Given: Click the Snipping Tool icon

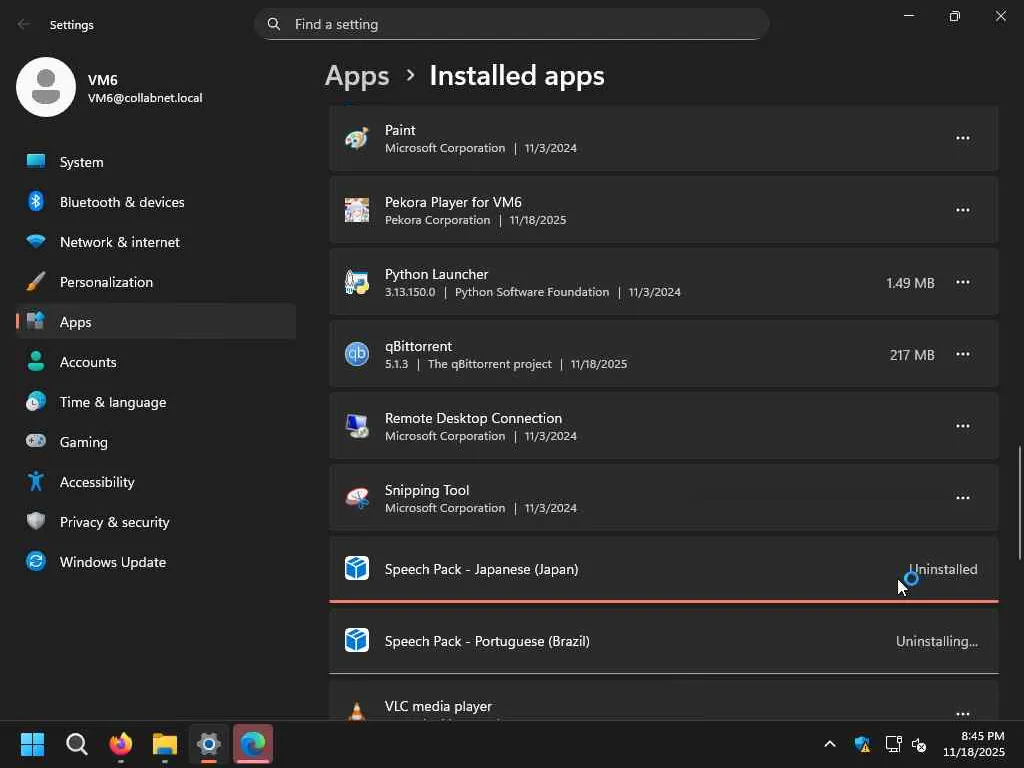Looking at the screenshot, I should [357, 498].
